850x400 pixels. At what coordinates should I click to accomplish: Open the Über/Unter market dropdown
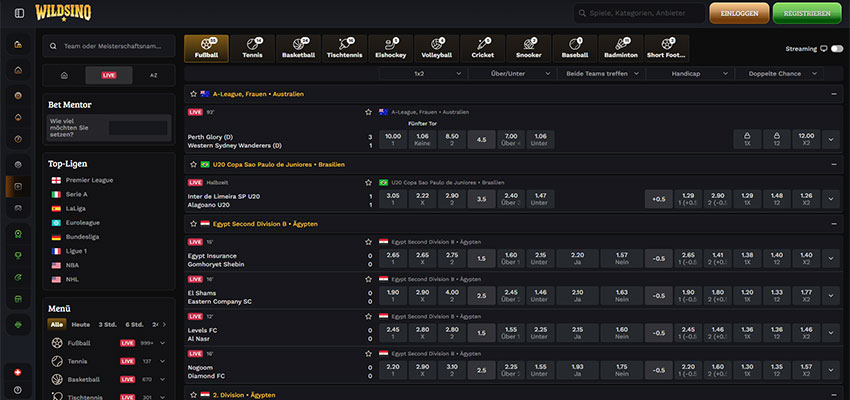tap(511, 74)
